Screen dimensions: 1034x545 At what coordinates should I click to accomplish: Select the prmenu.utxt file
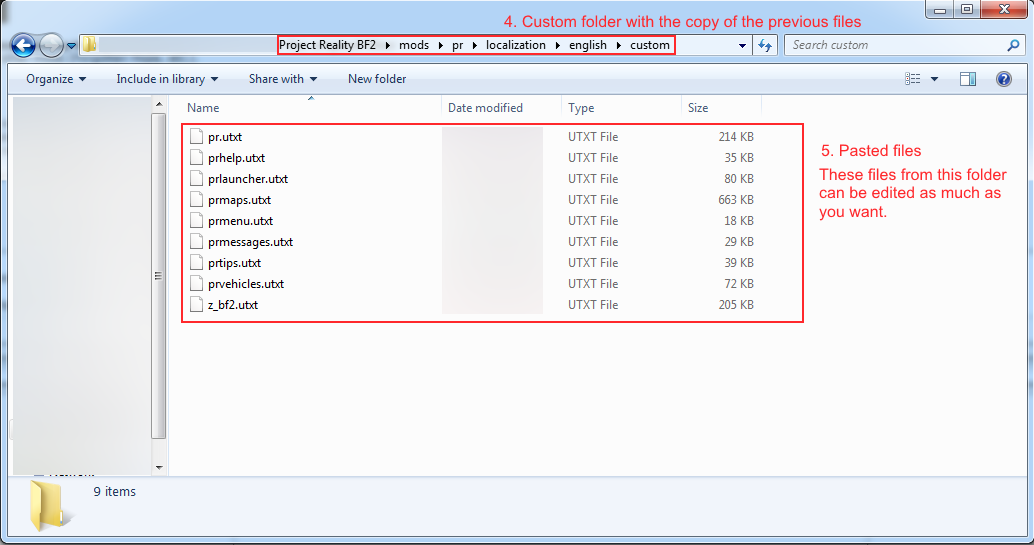240,221
